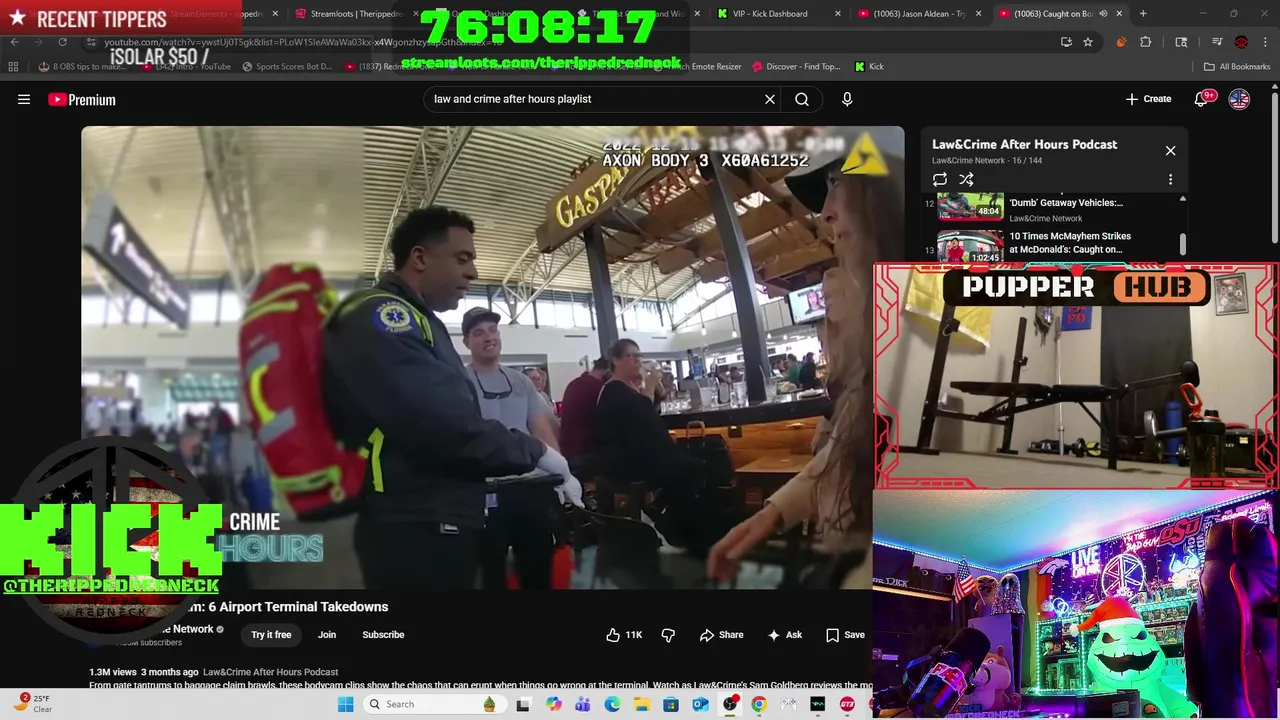Open File Explorer from taskbar

(x=641, y=704)
